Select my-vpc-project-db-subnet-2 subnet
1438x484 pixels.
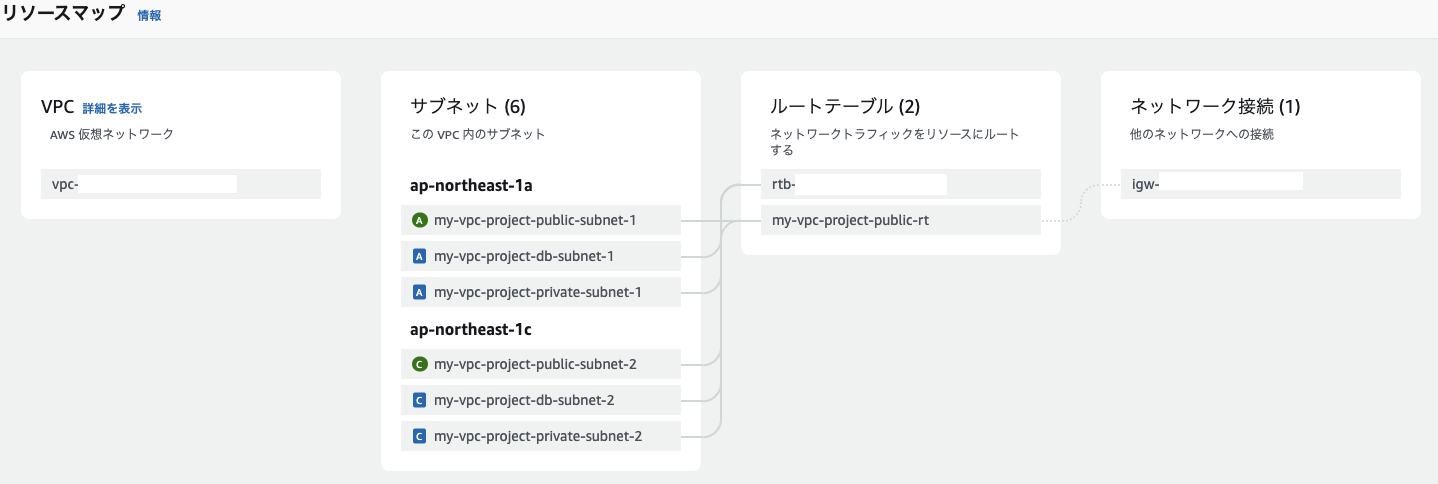(x=524, y=400)
